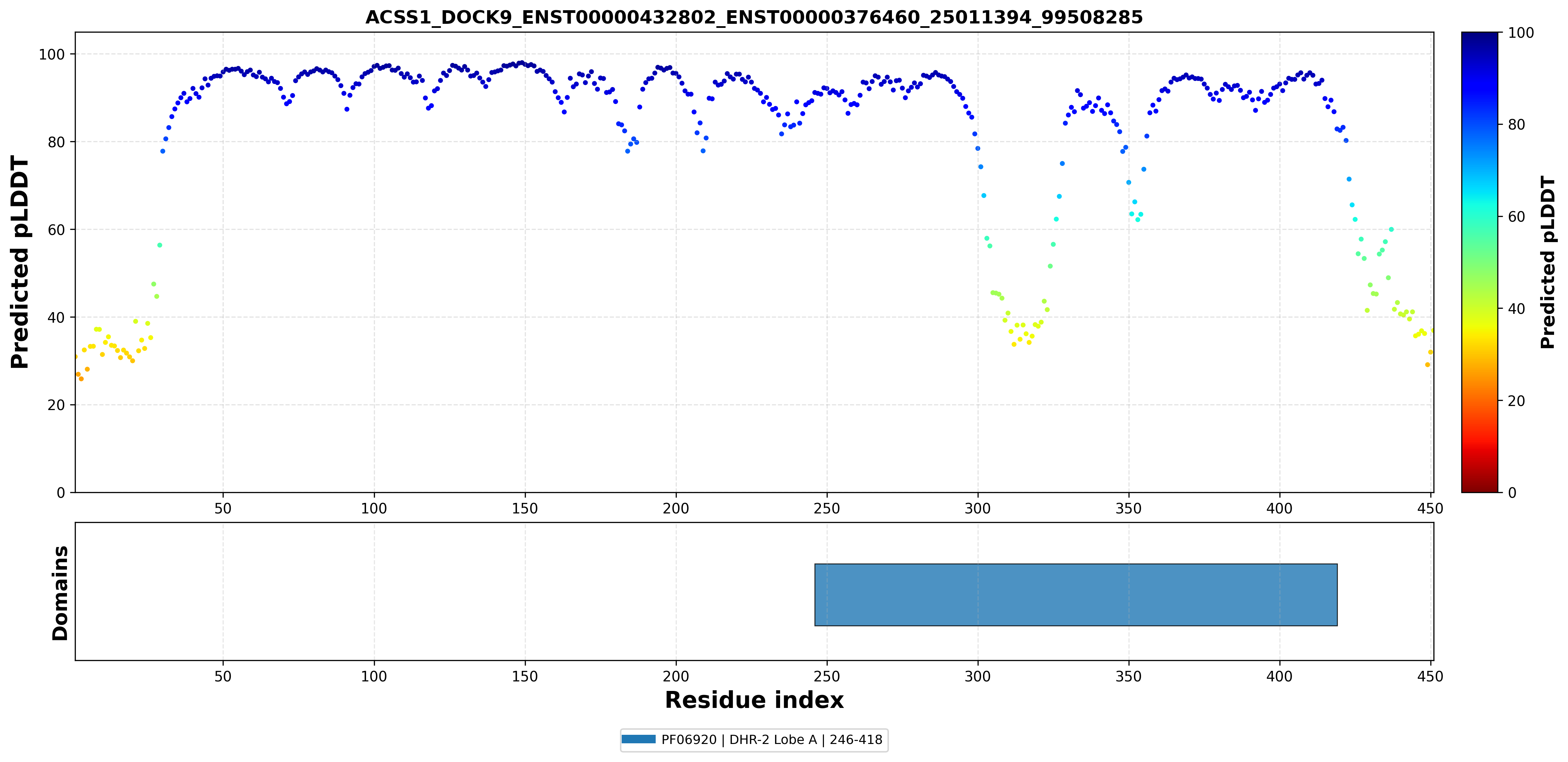
Task: Click the 20 tick on the pLDDT y-axis
Action: tap(56, 405)
